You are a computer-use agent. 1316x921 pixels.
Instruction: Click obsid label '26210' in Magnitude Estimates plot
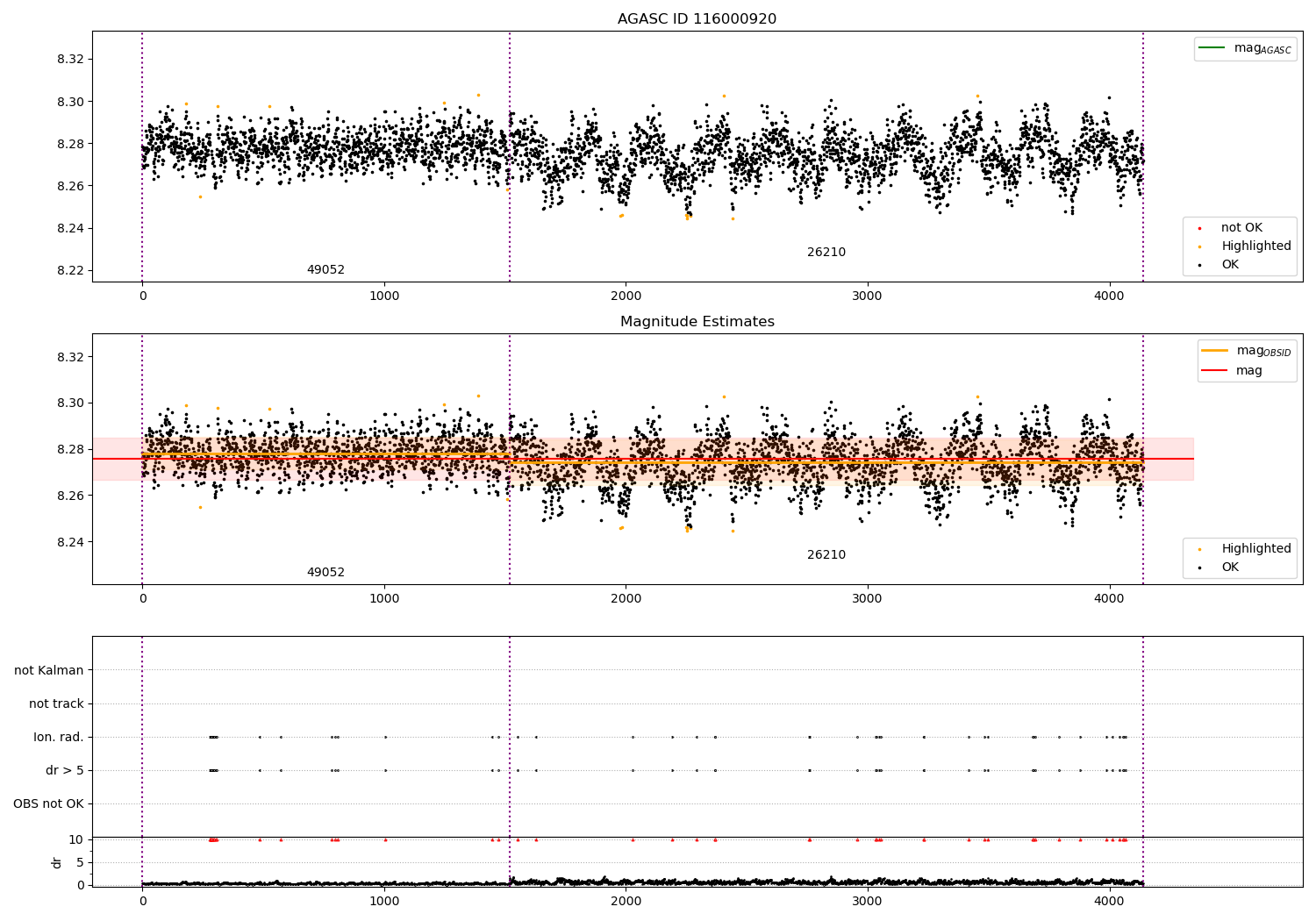pyautogui.click(x=826, y=555)
